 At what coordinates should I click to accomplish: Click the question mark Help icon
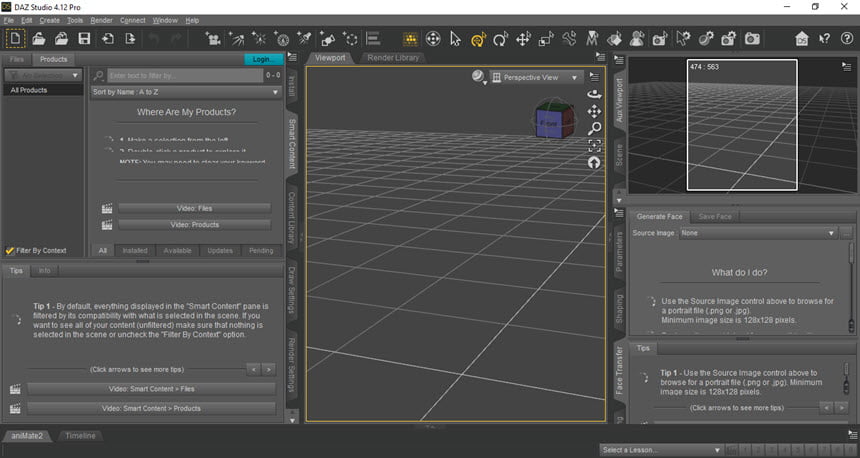pos(847,39)
